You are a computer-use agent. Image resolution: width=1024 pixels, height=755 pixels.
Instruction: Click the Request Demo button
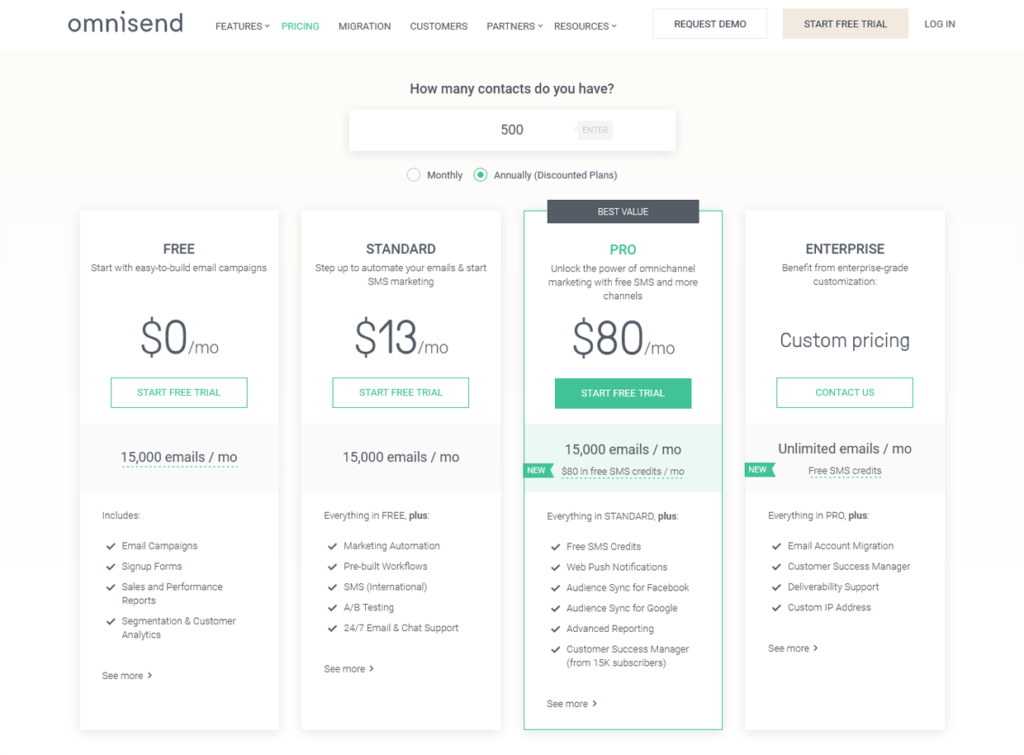point(710,24)
